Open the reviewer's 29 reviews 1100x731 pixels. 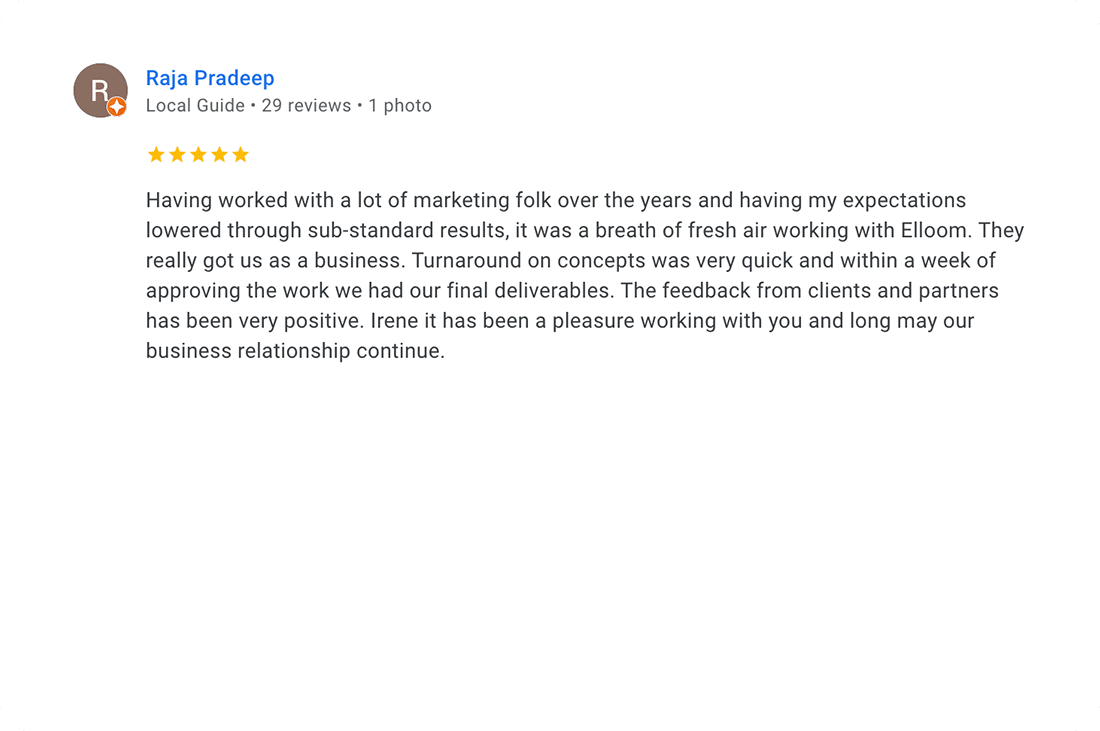pos(306,105)
